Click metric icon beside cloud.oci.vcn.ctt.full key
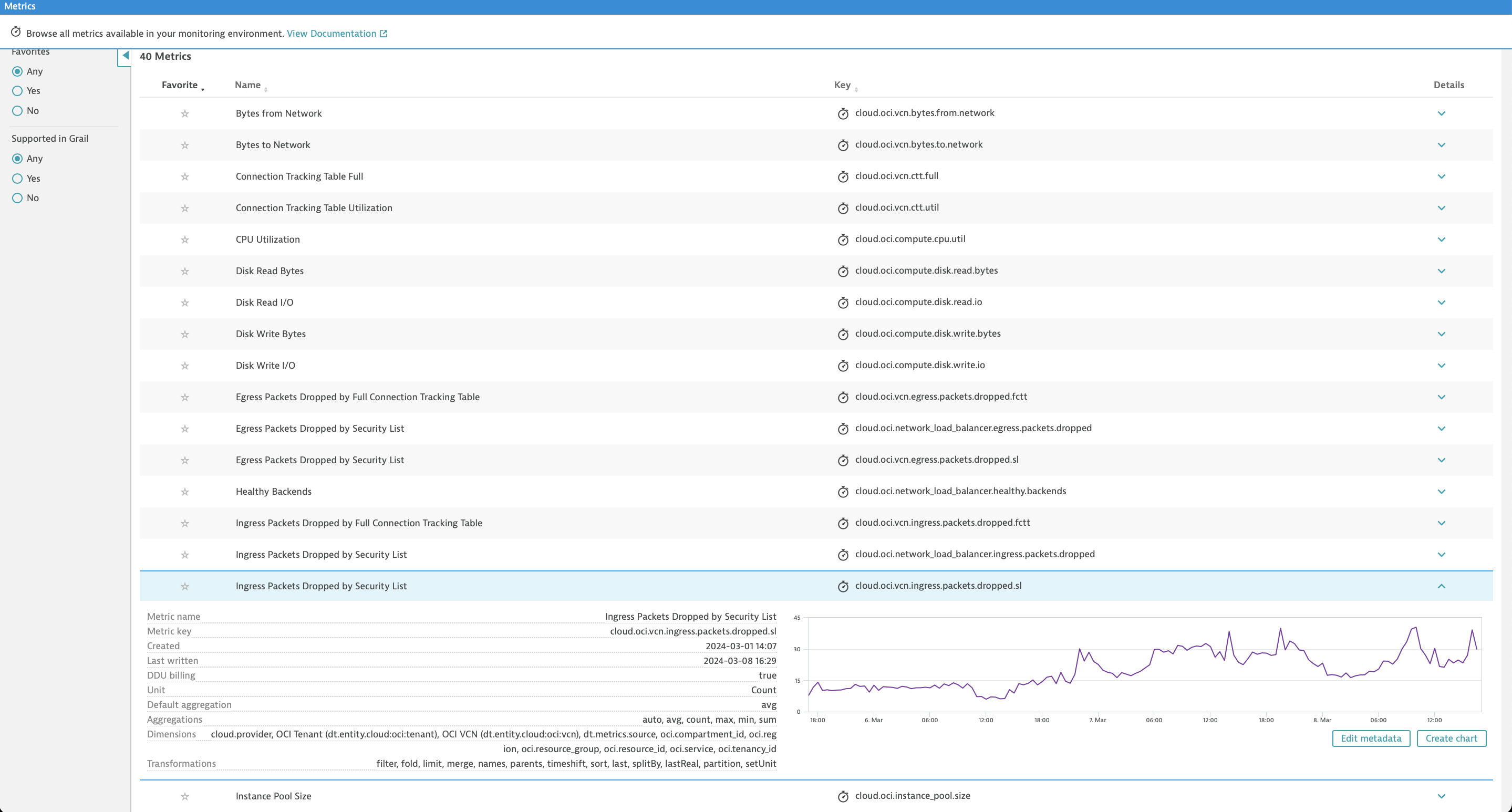 tap(843, 176)
